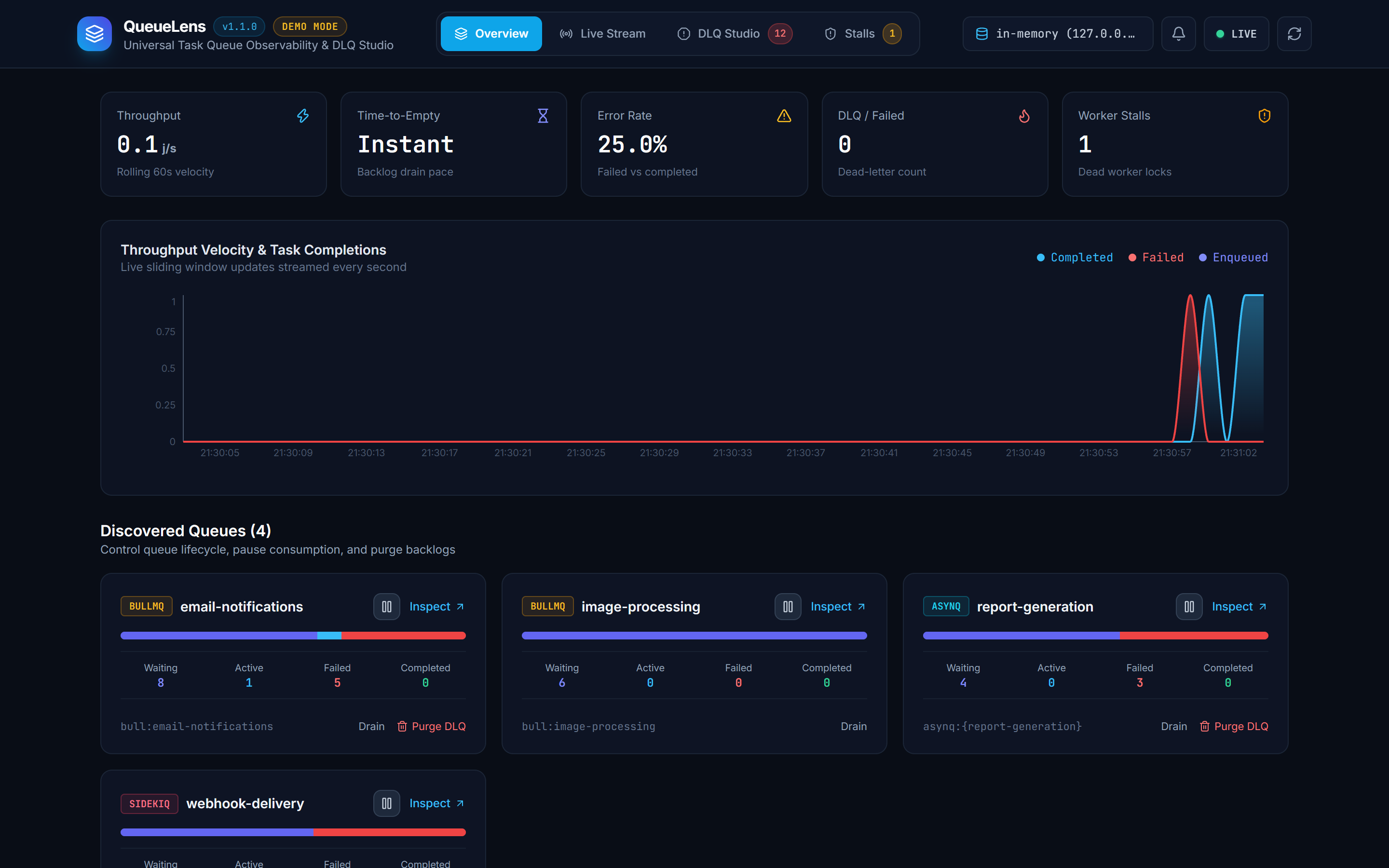Click the image-processing queue status bar
Viewport: 1389px width, 868px height.
tap(694, 636)
